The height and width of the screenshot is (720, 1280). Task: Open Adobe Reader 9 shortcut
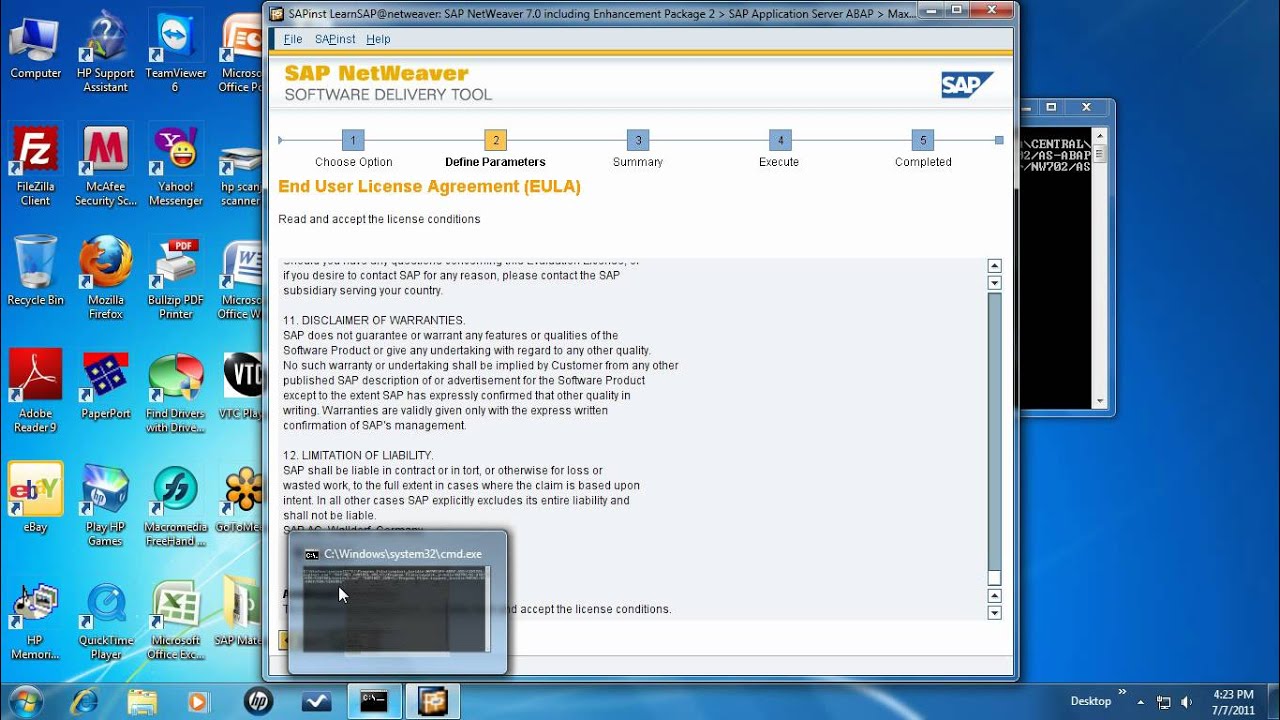[35, 392]
